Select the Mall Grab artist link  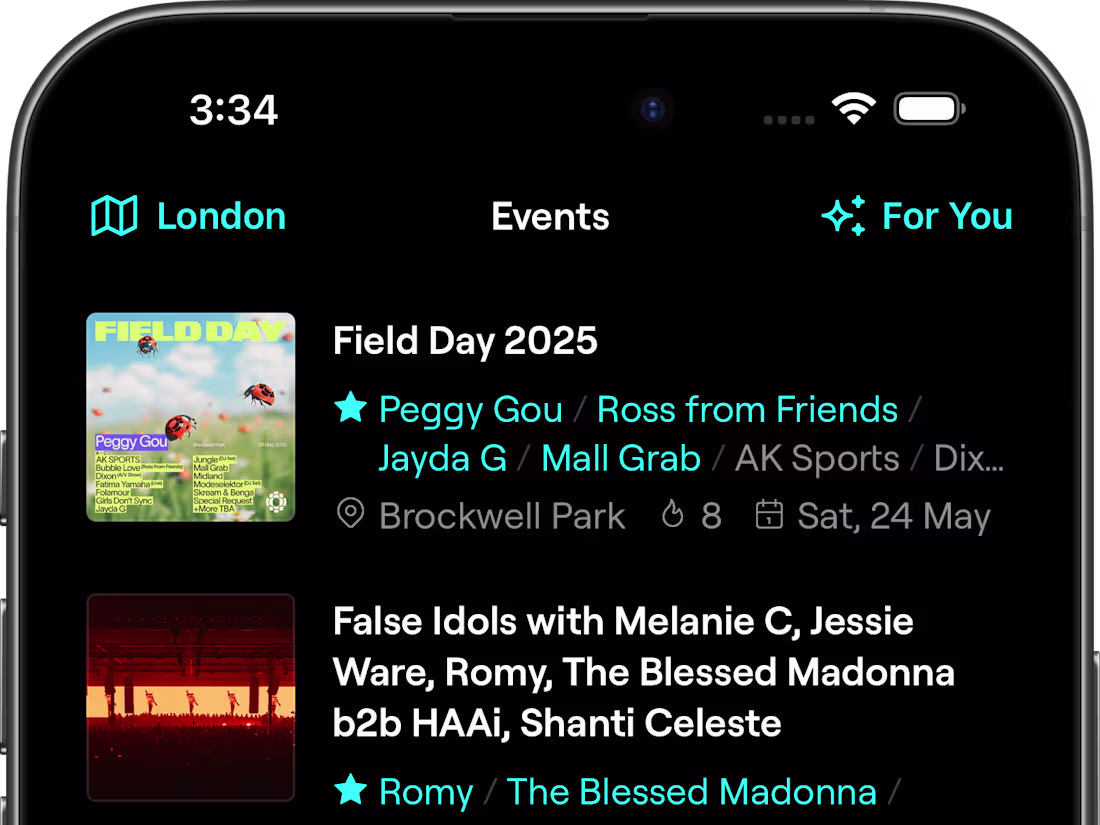(x=620, y=457)
